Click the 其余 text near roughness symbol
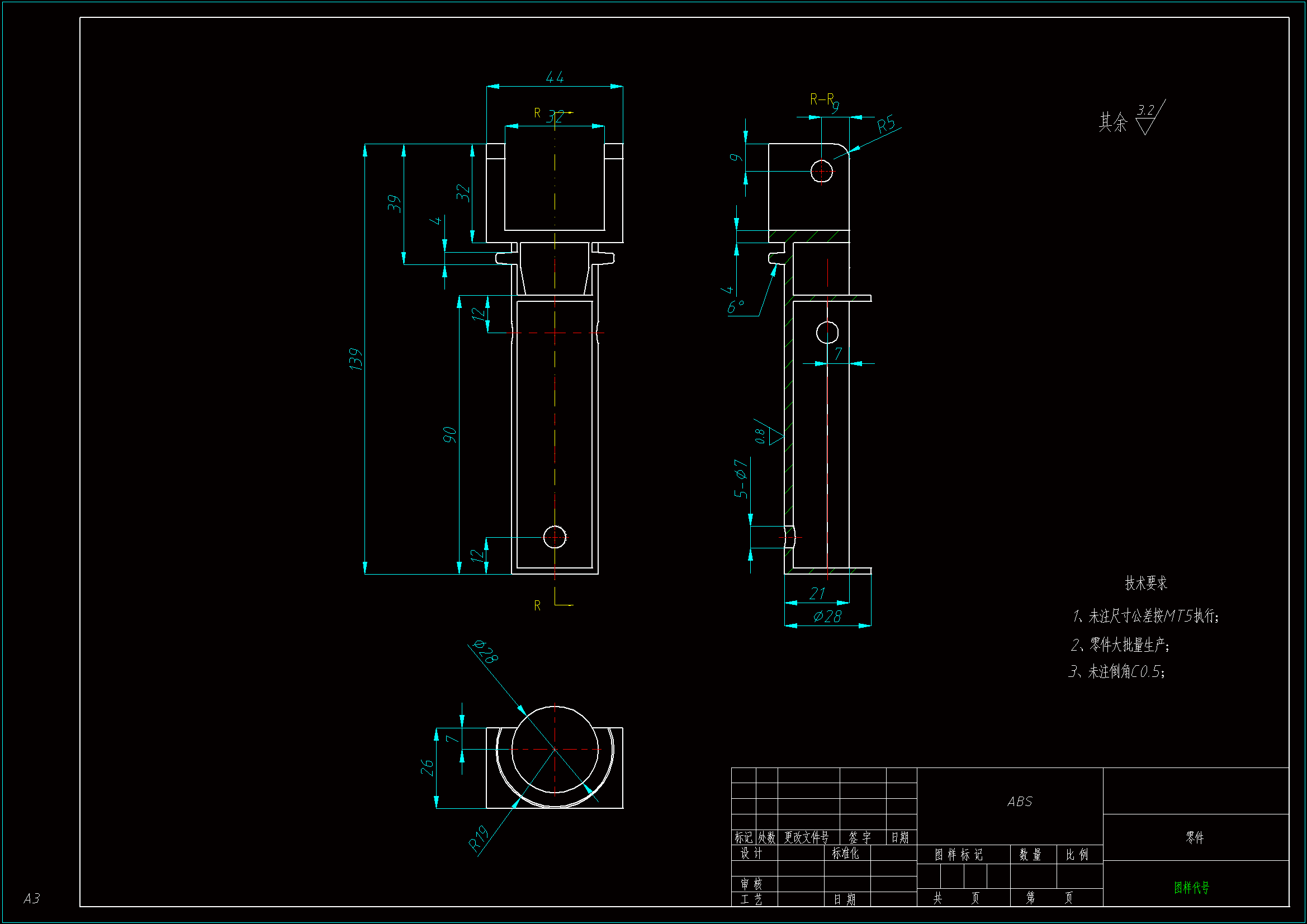 [x=1112, y=122]
